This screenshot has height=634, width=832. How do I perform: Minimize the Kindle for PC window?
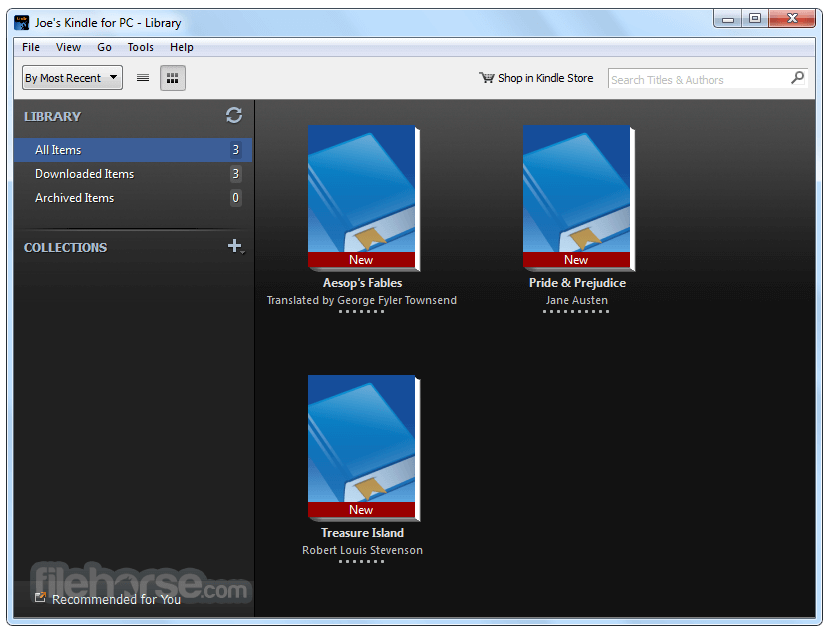coord(727,19)
